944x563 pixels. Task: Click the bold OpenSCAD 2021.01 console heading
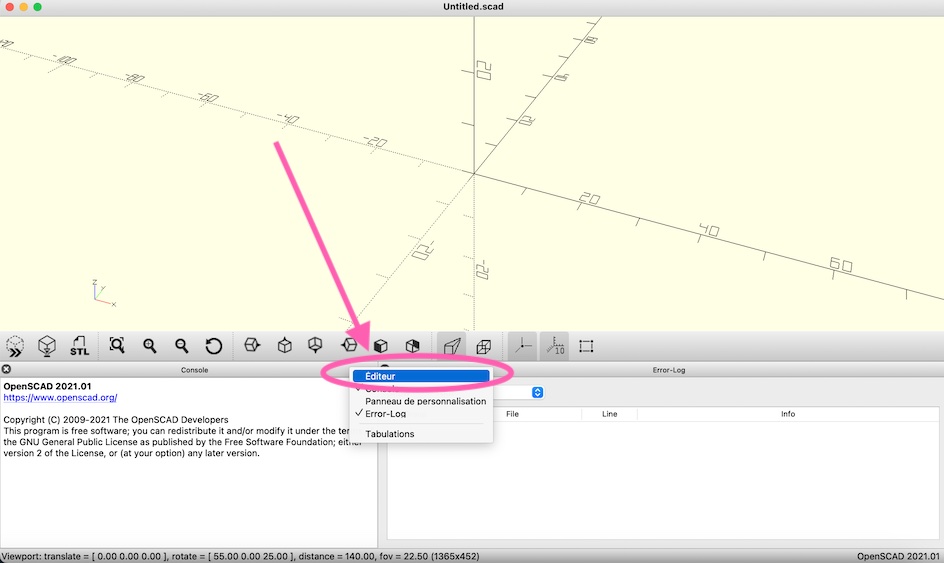[48, 386]
